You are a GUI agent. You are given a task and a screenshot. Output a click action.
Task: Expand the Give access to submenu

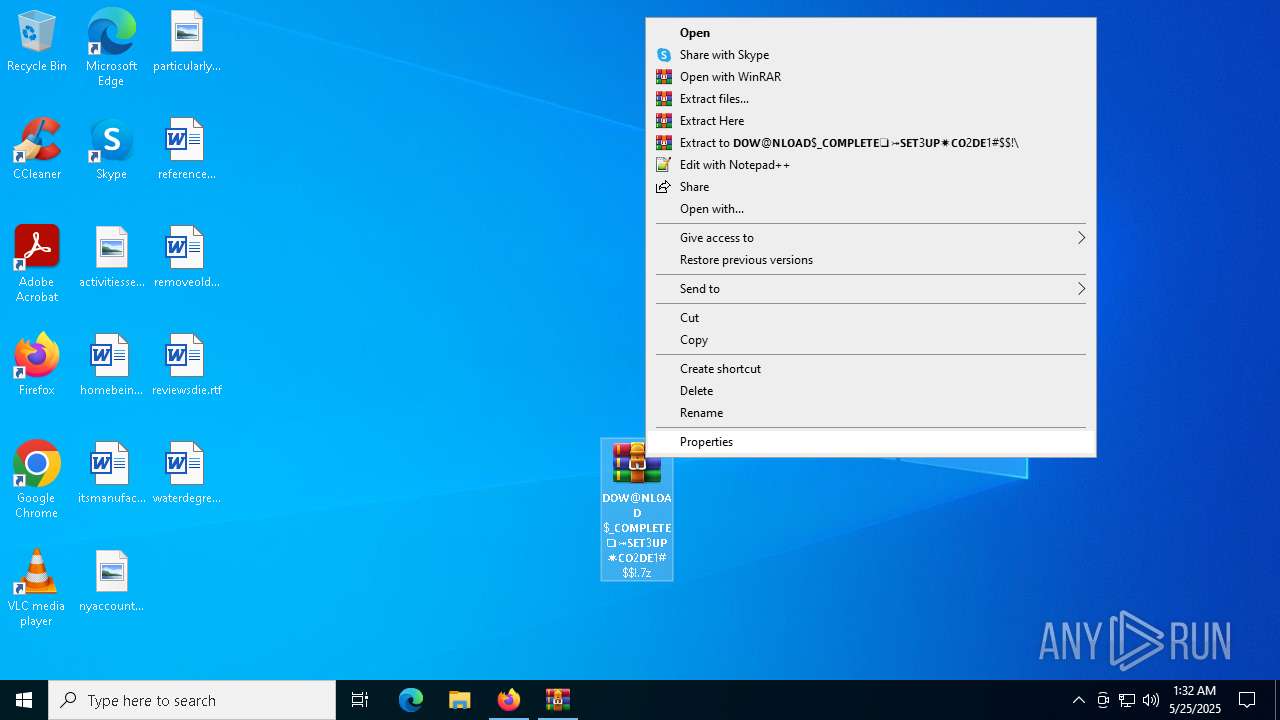click(871, 238)
